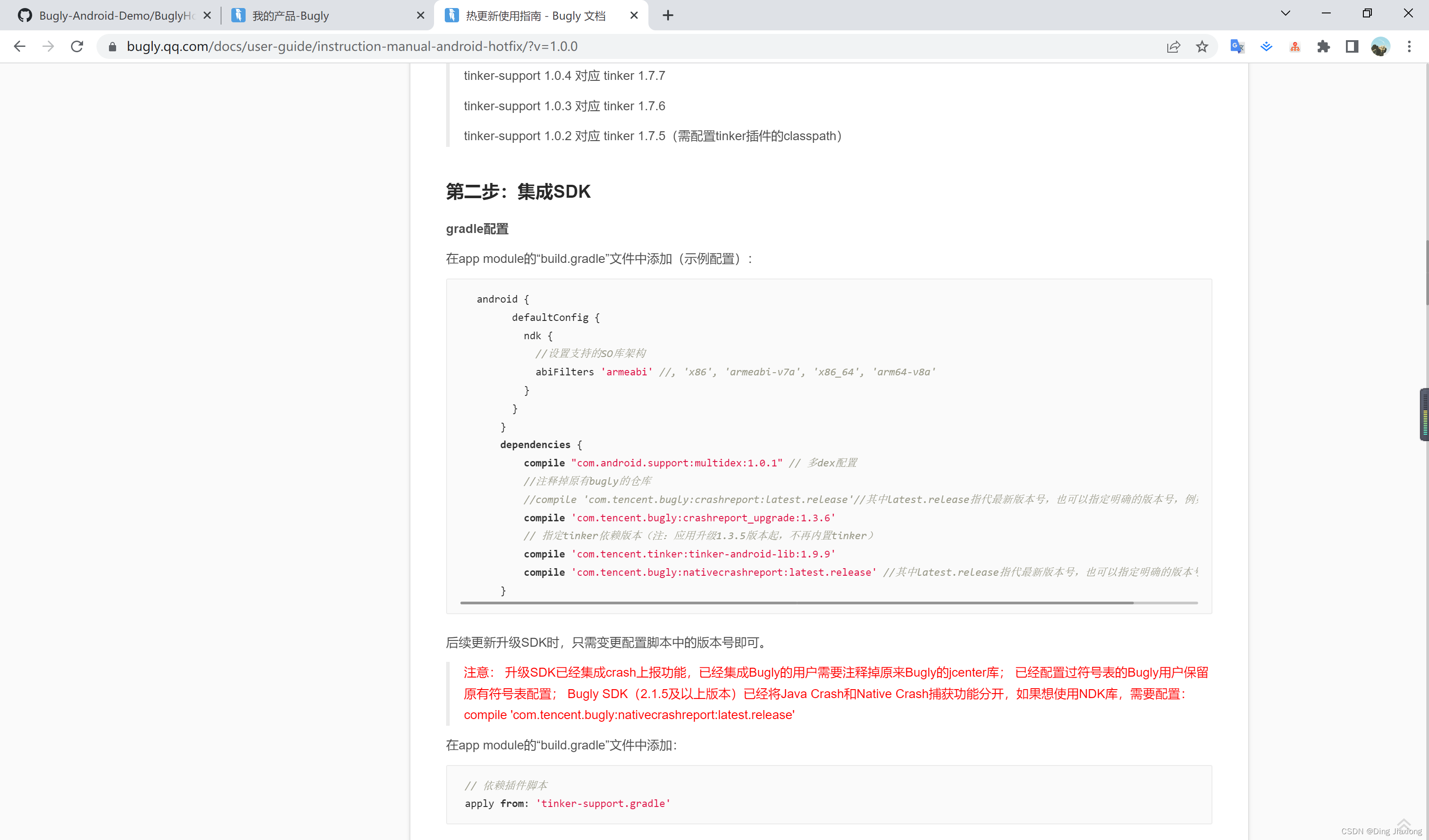Bookmark this page with the star
This screenshot has height=840, width=1429.
(1202, 46)
